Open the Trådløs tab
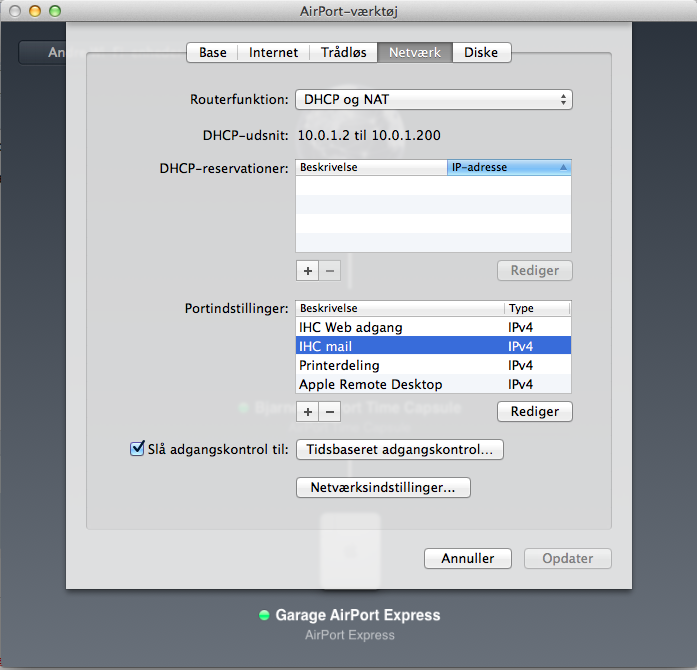The height and width of the screenshot is (670, 697). (342, 53)
